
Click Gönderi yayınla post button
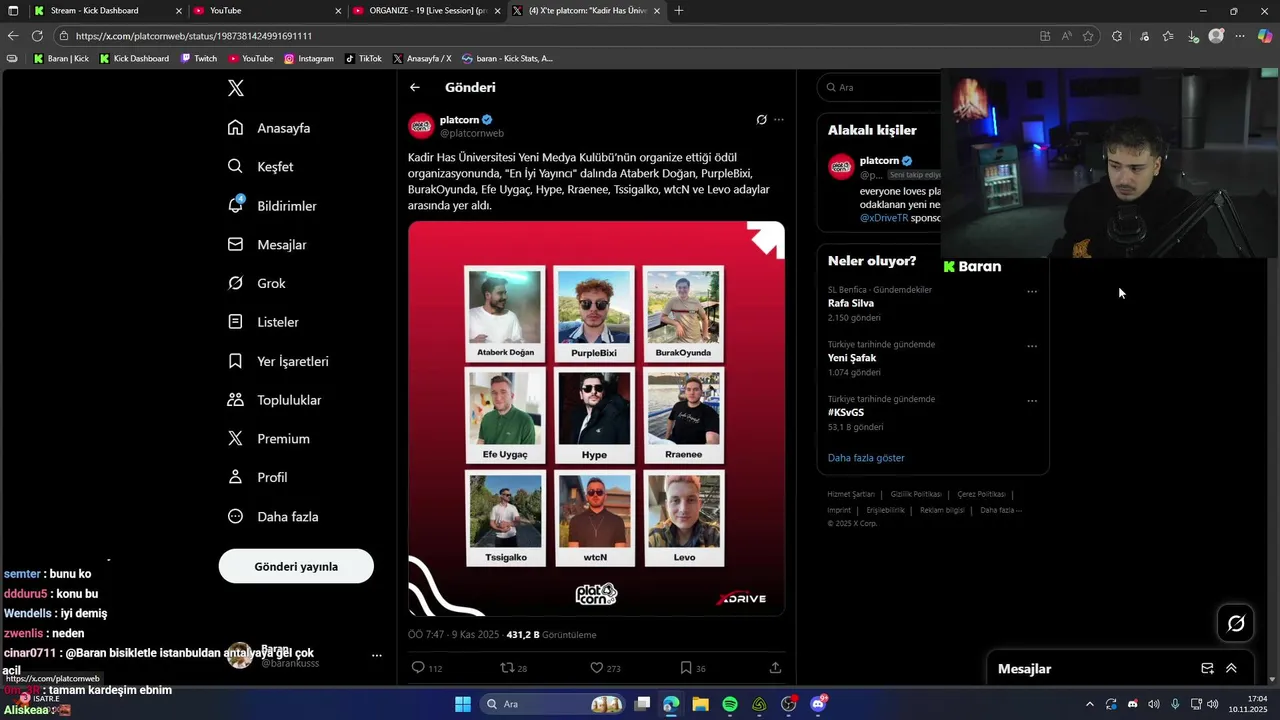click(296, 566)
